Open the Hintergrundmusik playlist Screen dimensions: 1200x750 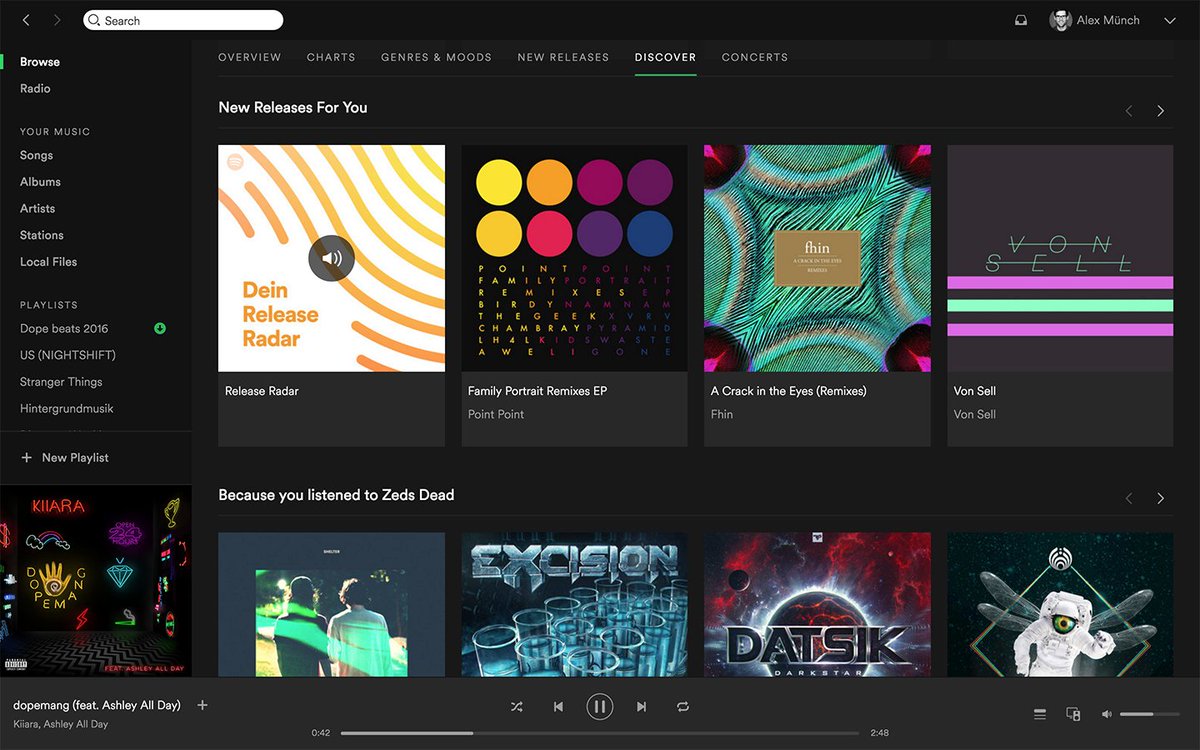click(x=67, y=409)
